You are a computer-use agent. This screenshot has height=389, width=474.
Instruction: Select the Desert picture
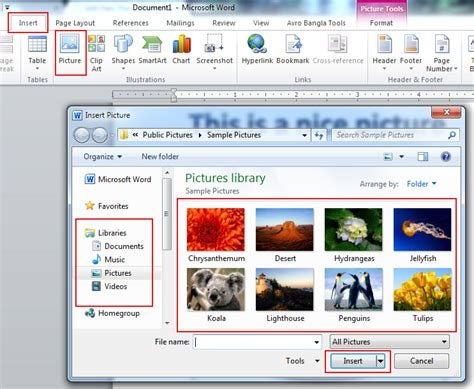285,235
